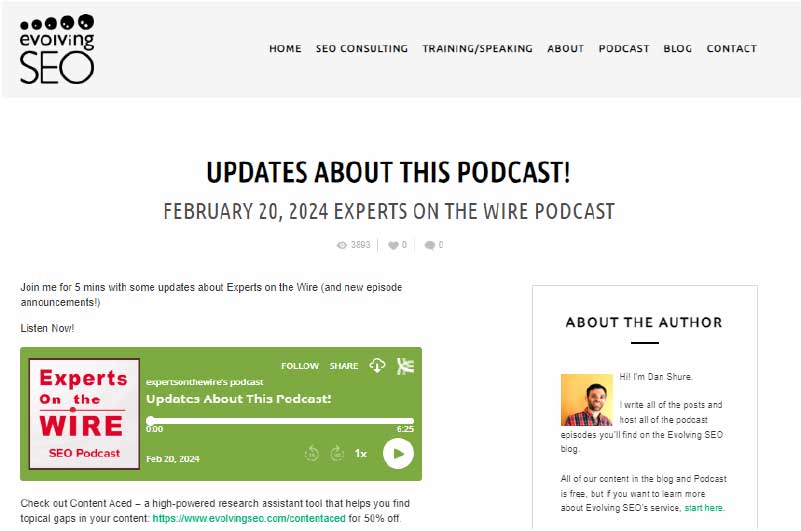The width and height of the screenshot is (801, 531).
Task: Click the podcast progress bar
Action: coord(280,421)
